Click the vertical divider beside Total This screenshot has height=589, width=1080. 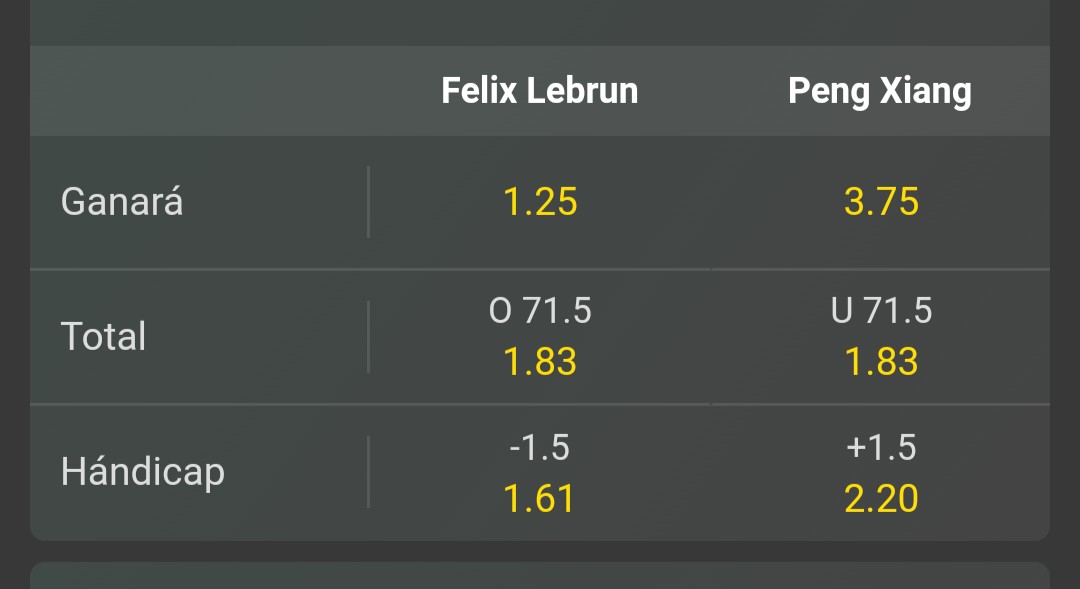[x=368, y=337]
